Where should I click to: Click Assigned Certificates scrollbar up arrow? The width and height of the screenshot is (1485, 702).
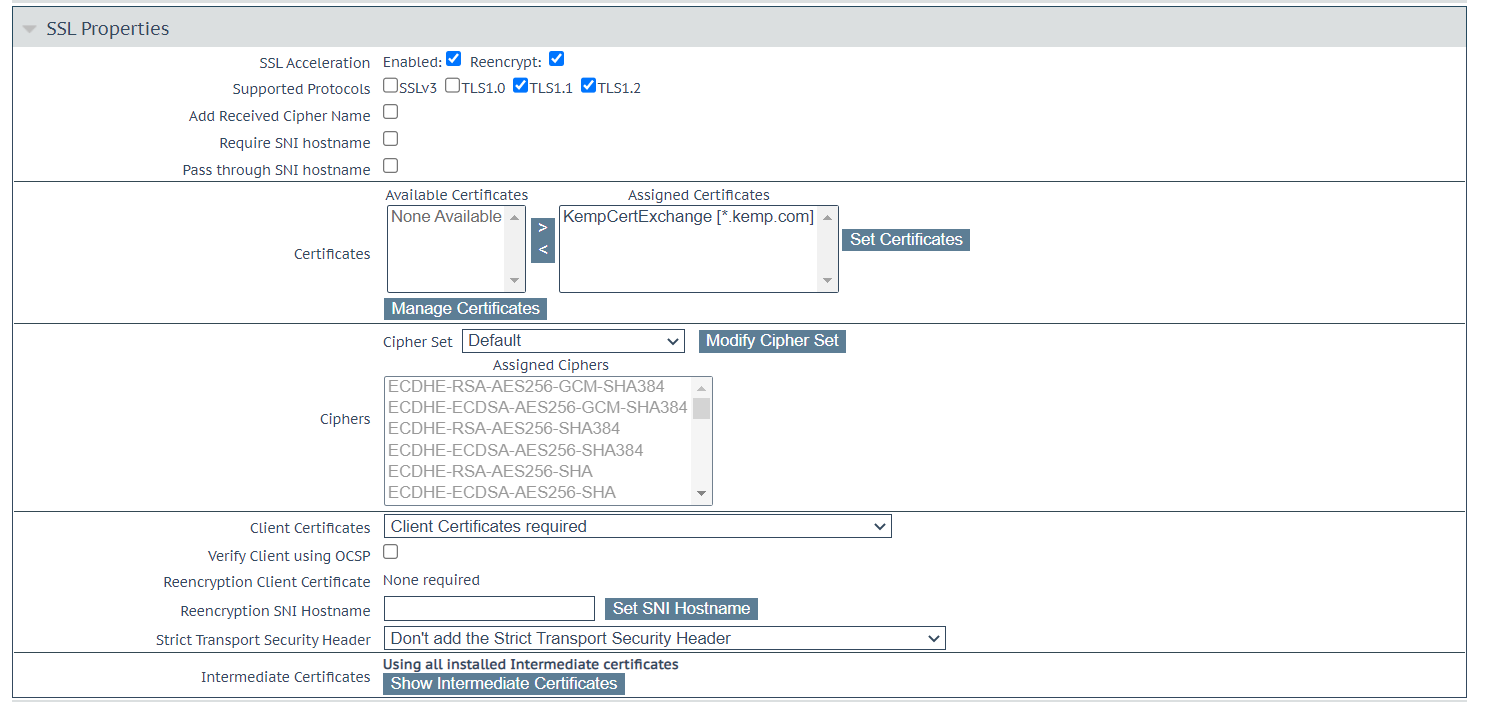pos(827,217)
